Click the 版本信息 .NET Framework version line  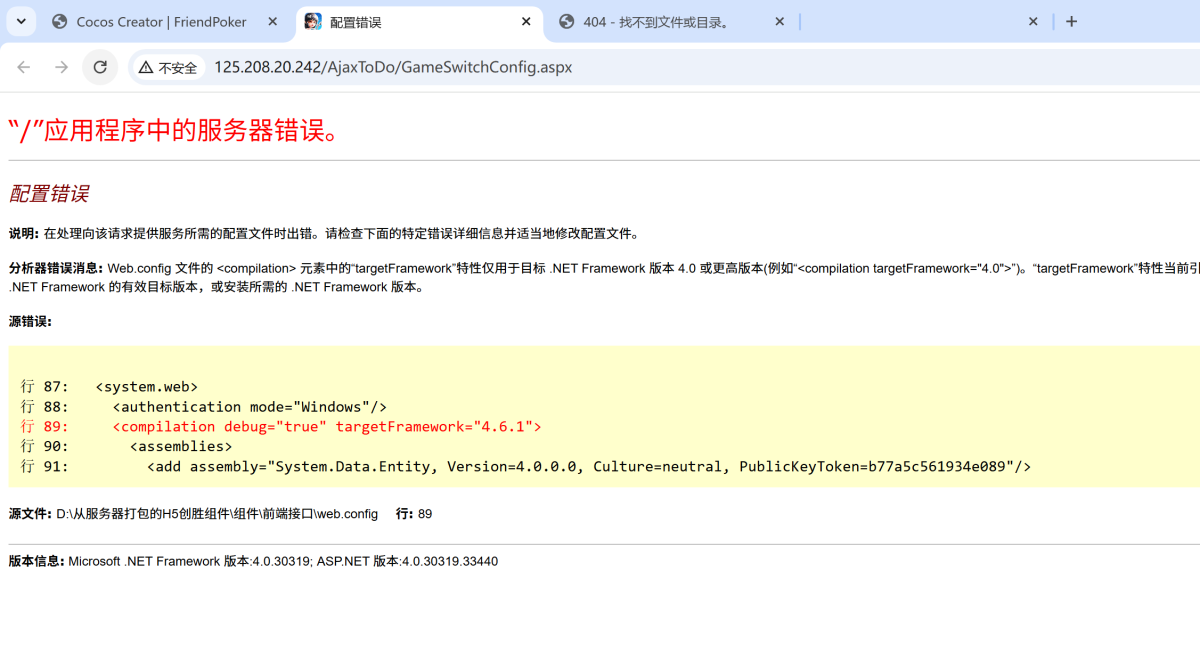click(x=253, y=561)
